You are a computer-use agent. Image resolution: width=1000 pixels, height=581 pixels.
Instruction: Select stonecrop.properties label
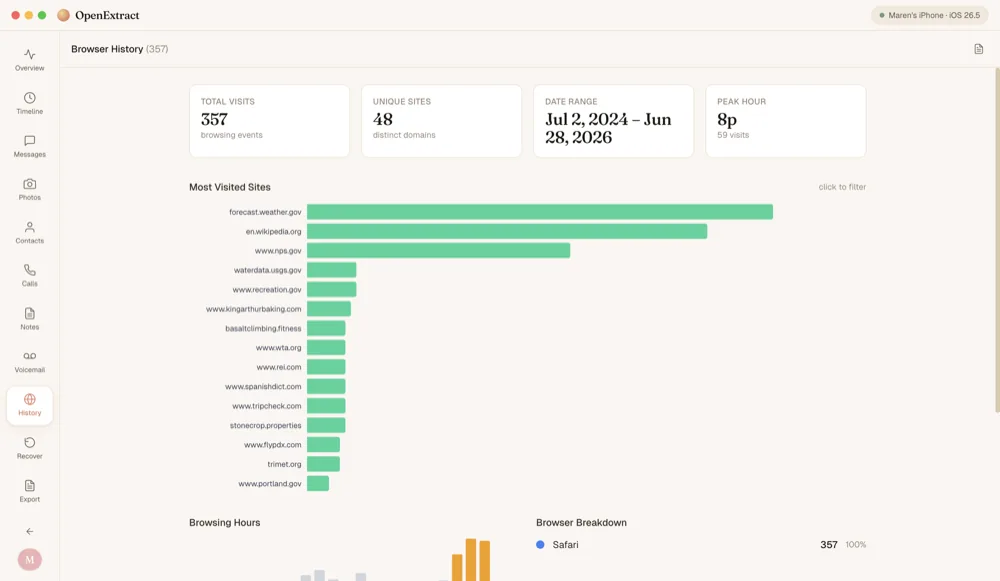(x=265, y=425)
